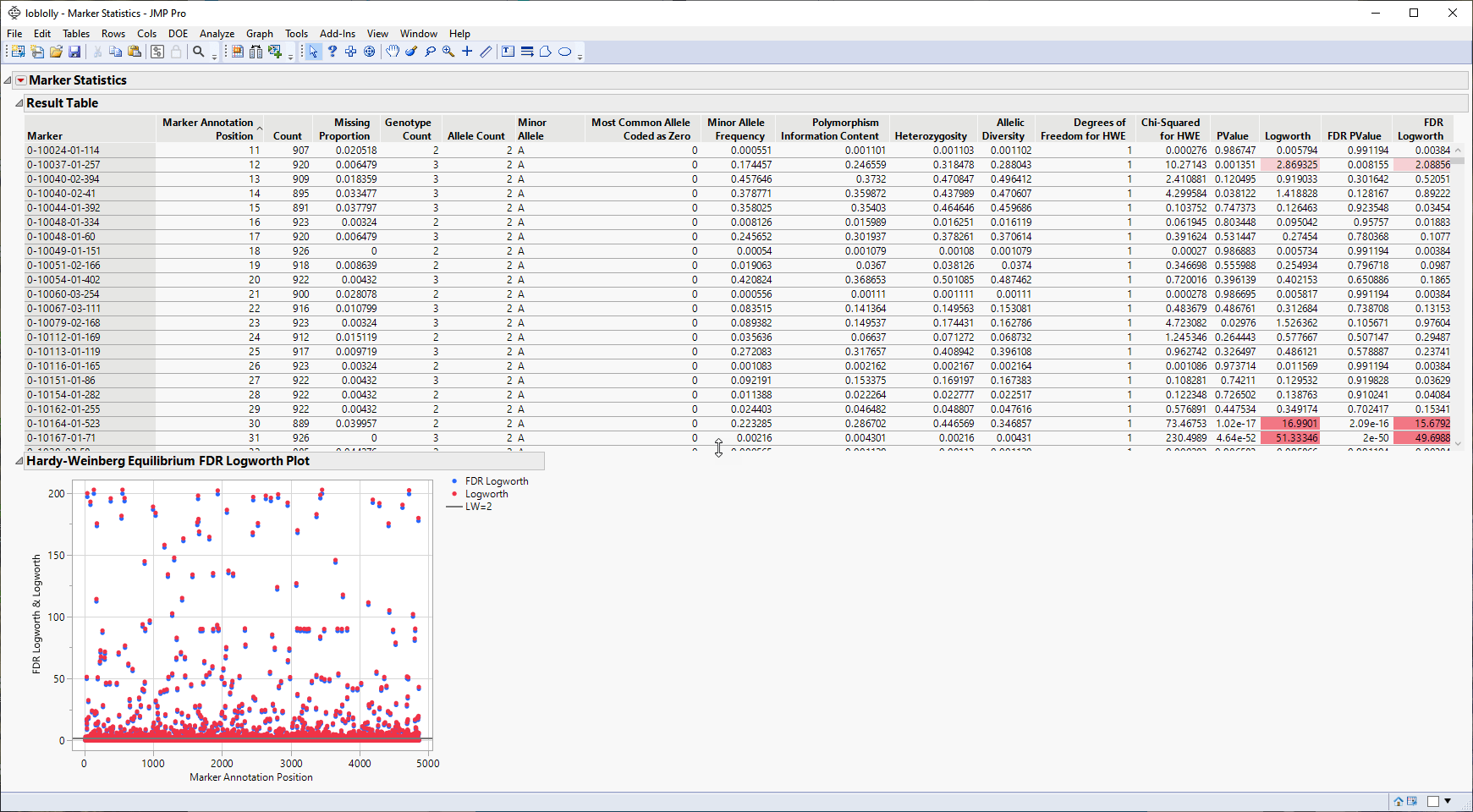
Task: Select the Lasso tool
Action: 431,52
